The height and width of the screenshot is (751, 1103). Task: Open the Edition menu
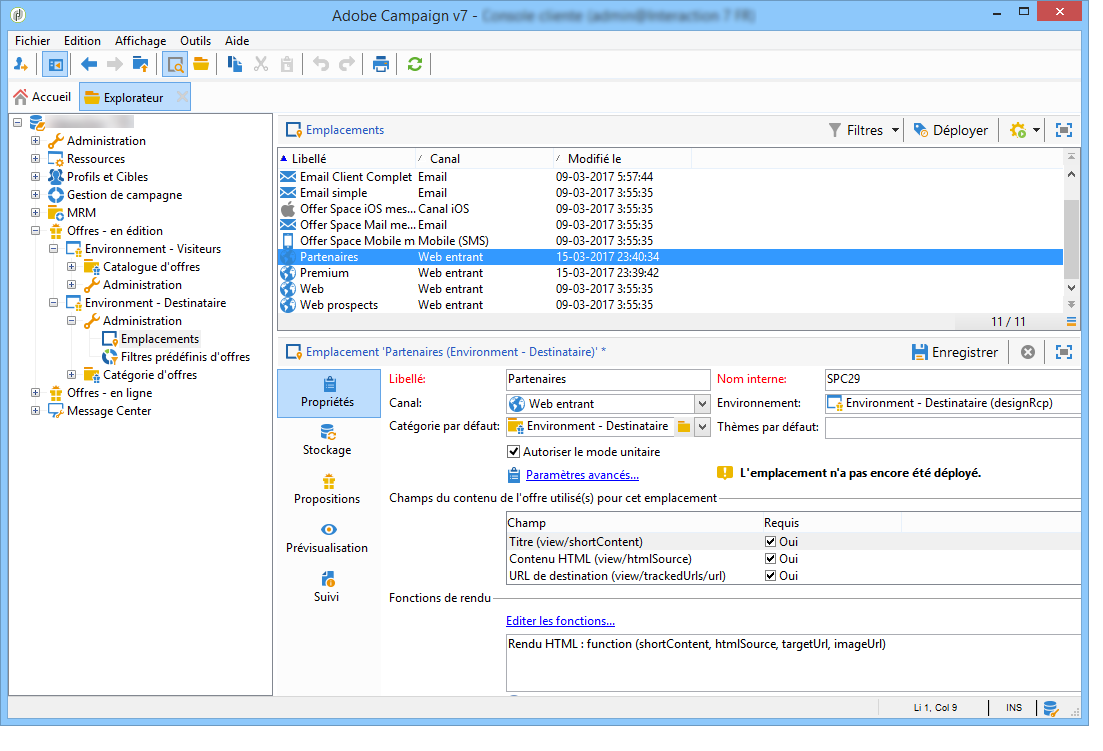82,41
